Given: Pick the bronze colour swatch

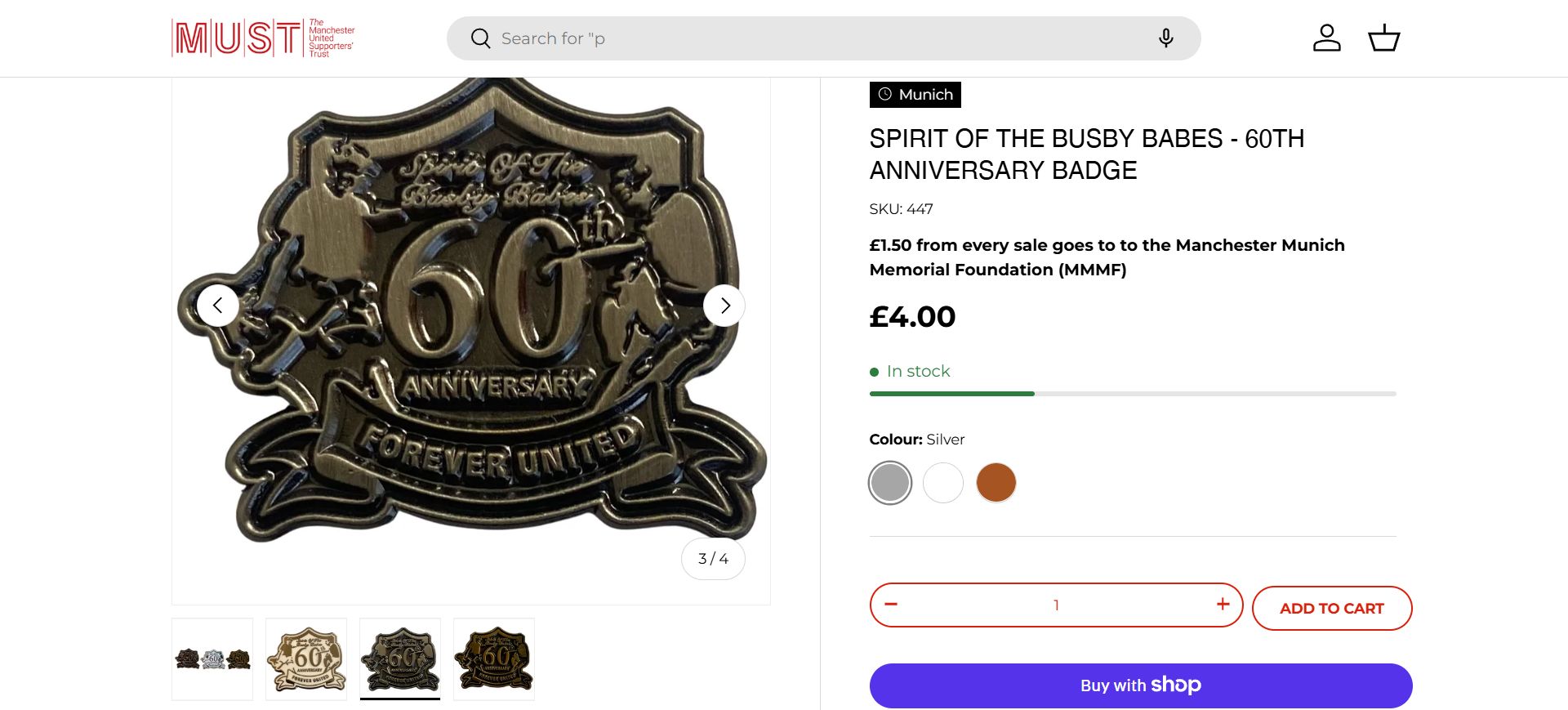Looking at the screenshot, I should tap(996, 483).
